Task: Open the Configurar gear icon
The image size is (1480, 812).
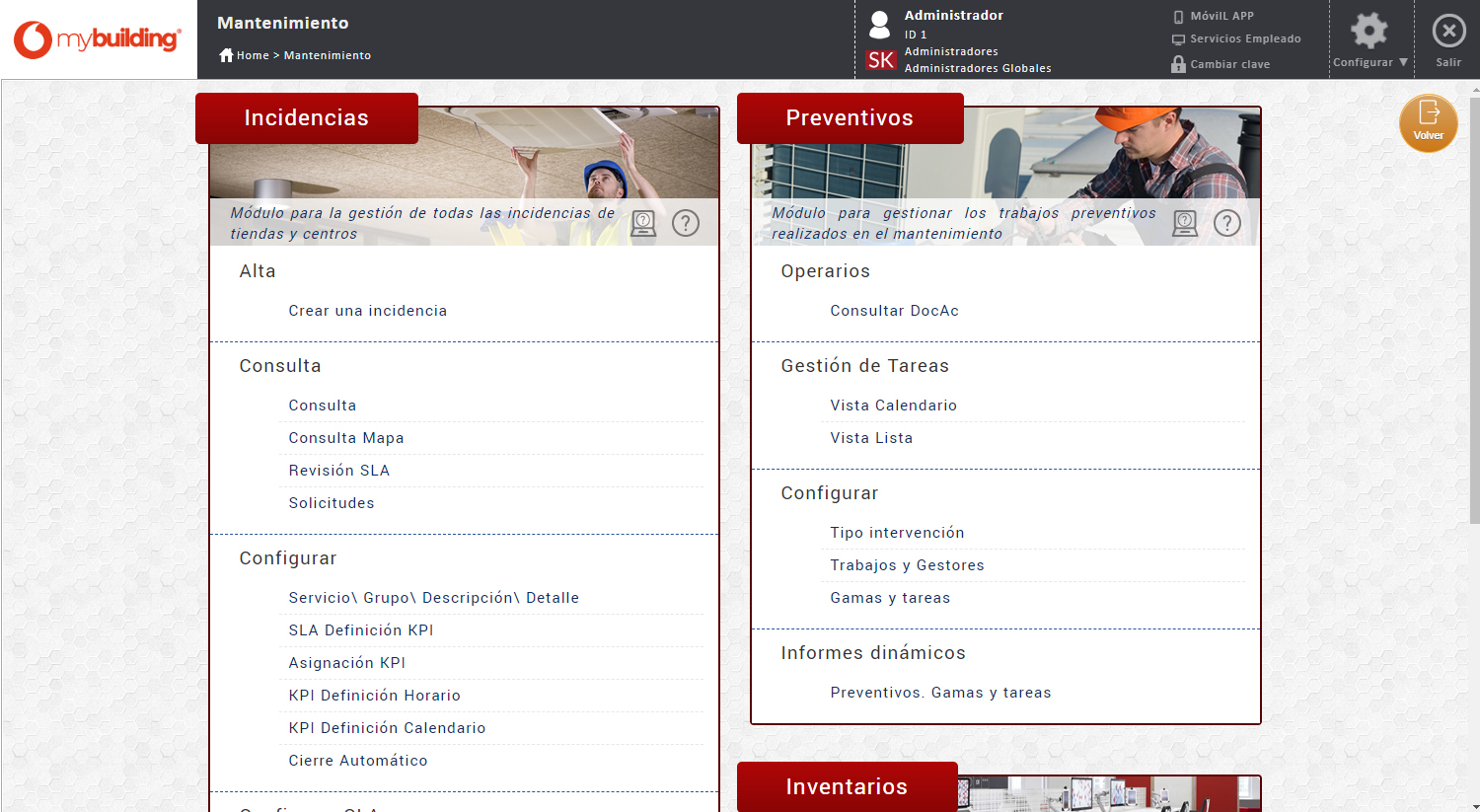Action: tap(1369, 31)
